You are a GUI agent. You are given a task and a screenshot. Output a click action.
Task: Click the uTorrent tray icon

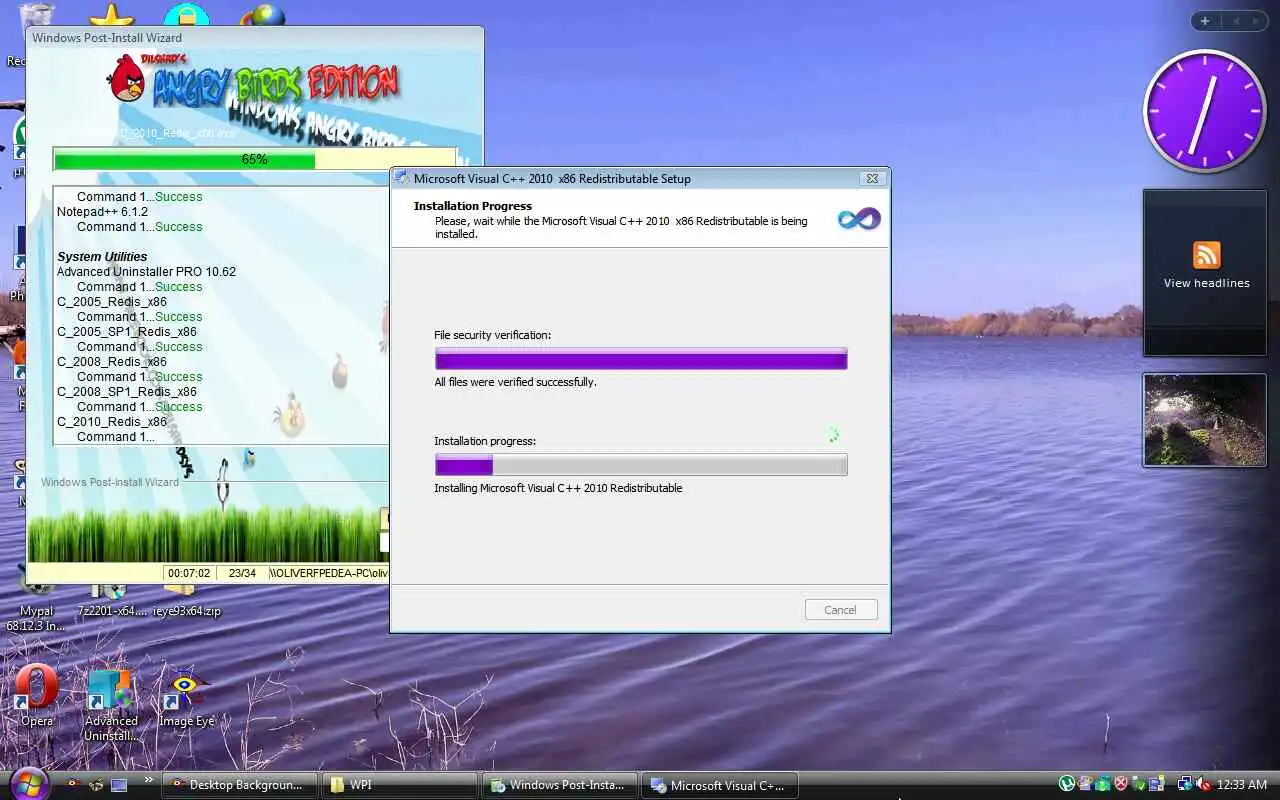1067,785
